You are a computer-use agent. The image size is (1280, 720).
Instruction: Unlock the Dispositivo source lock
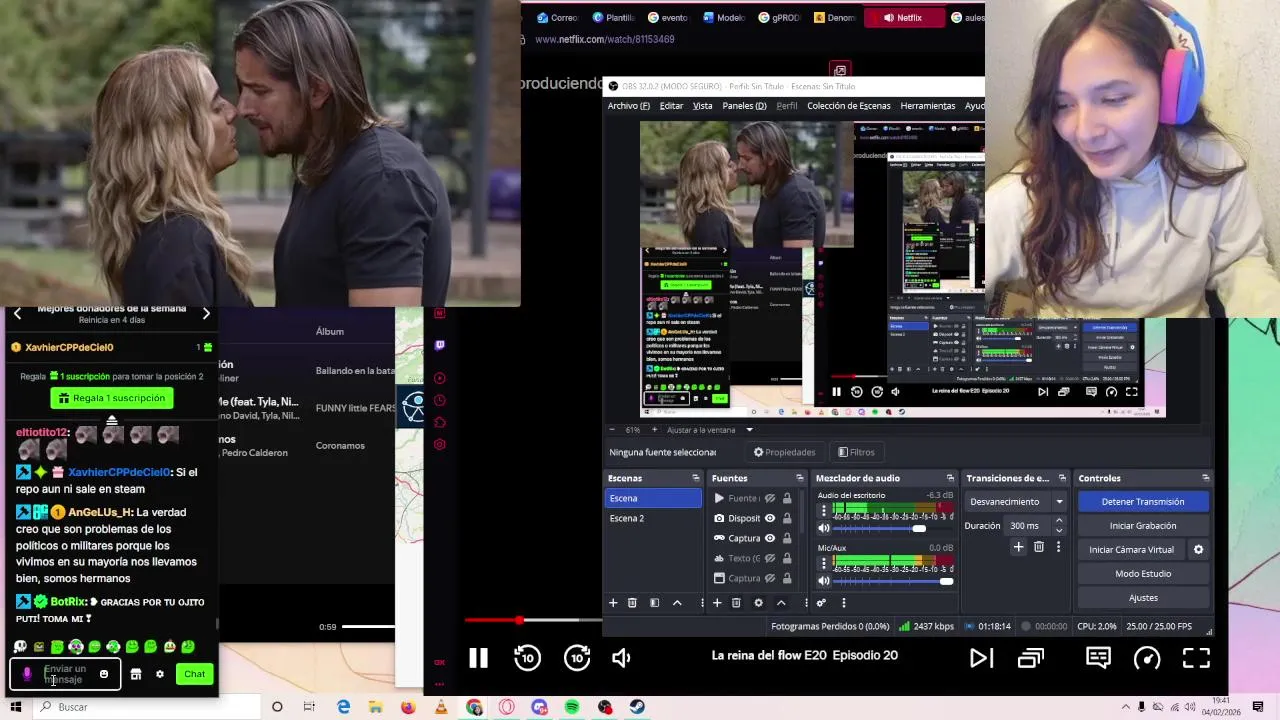(787, 518)
